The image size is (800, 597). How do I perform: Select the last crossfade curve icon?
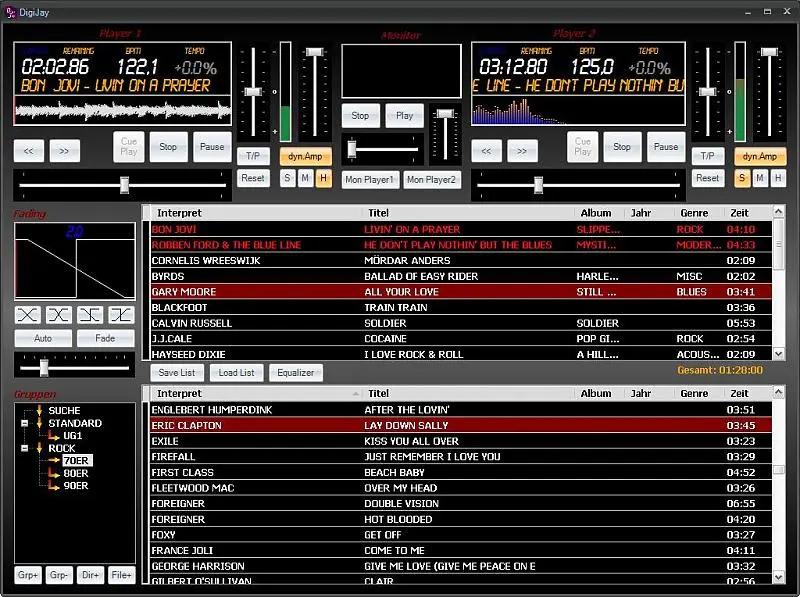(x=121, y=314)
